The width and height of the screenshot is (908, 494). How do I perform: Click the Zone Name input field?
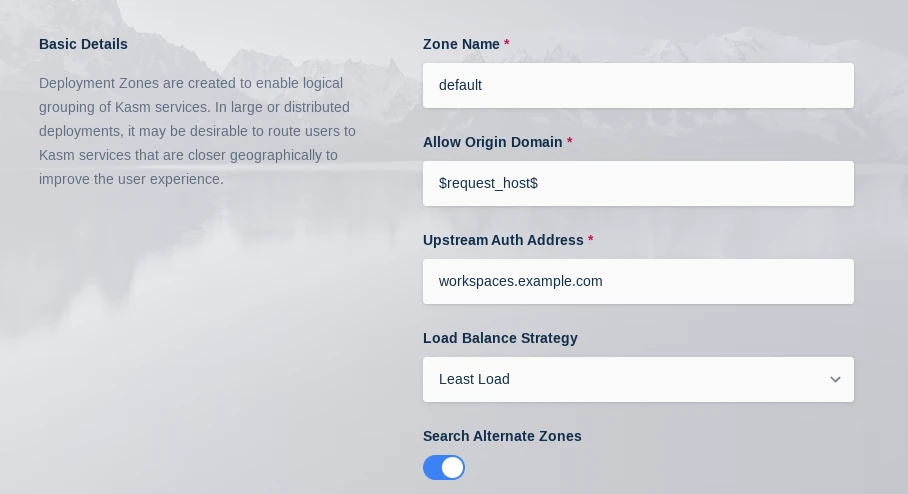(638, 85)
